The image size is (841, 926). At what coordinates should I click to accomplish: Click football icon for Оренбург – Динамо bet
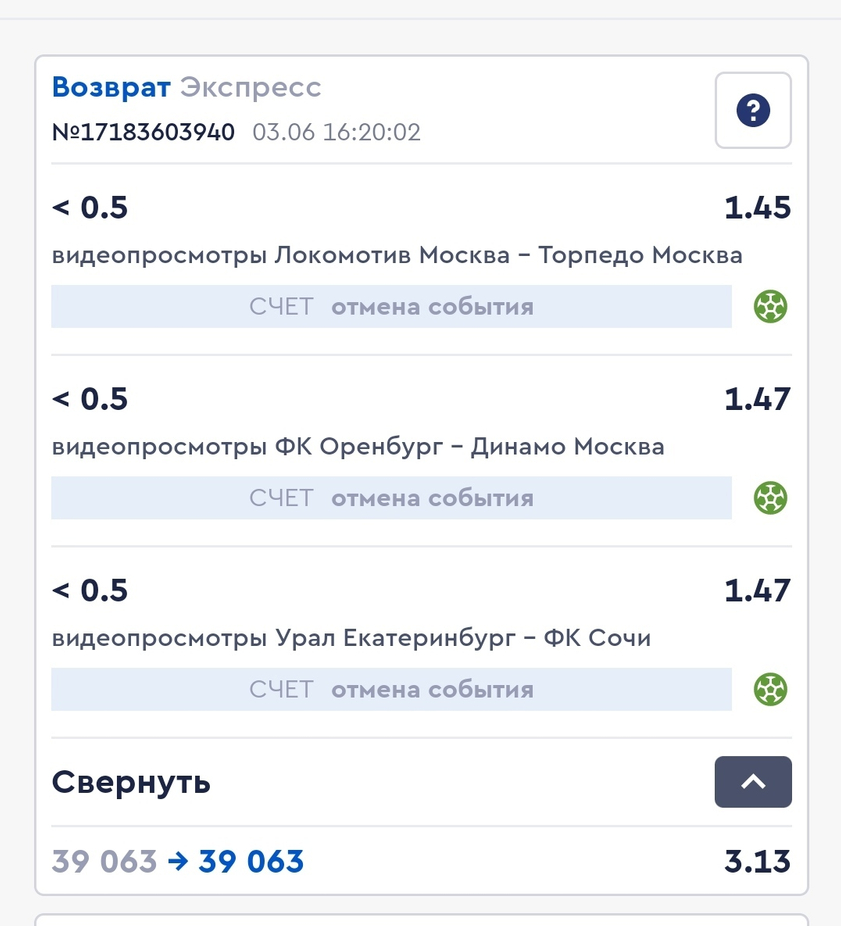coord(771,498)
